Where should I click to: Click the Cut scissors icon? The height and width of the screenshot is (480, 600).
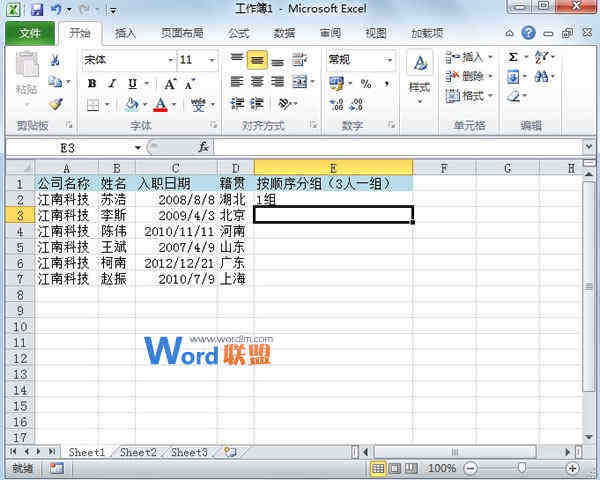(55, 60)
